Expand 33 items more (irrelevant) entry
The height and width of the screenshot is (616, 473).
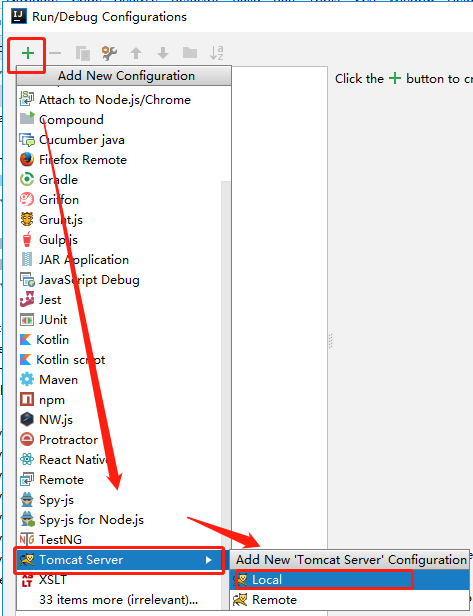118,600
